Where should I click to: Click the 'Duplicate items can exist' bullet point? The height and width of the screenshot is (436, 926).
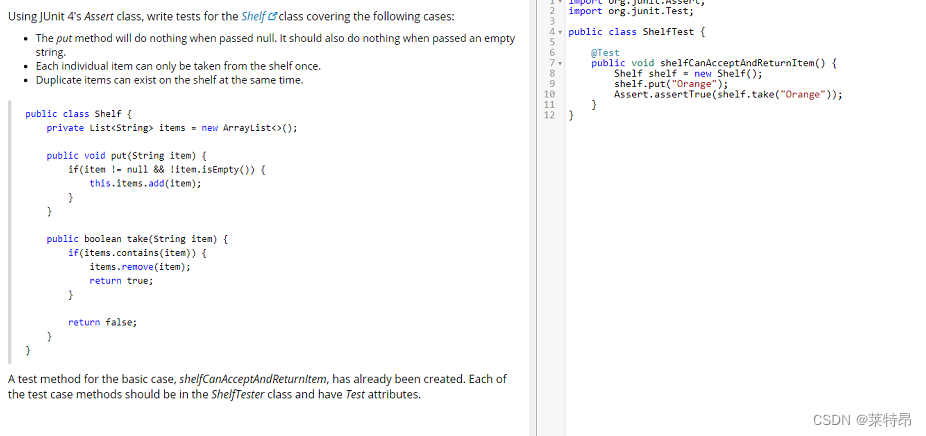169,80
